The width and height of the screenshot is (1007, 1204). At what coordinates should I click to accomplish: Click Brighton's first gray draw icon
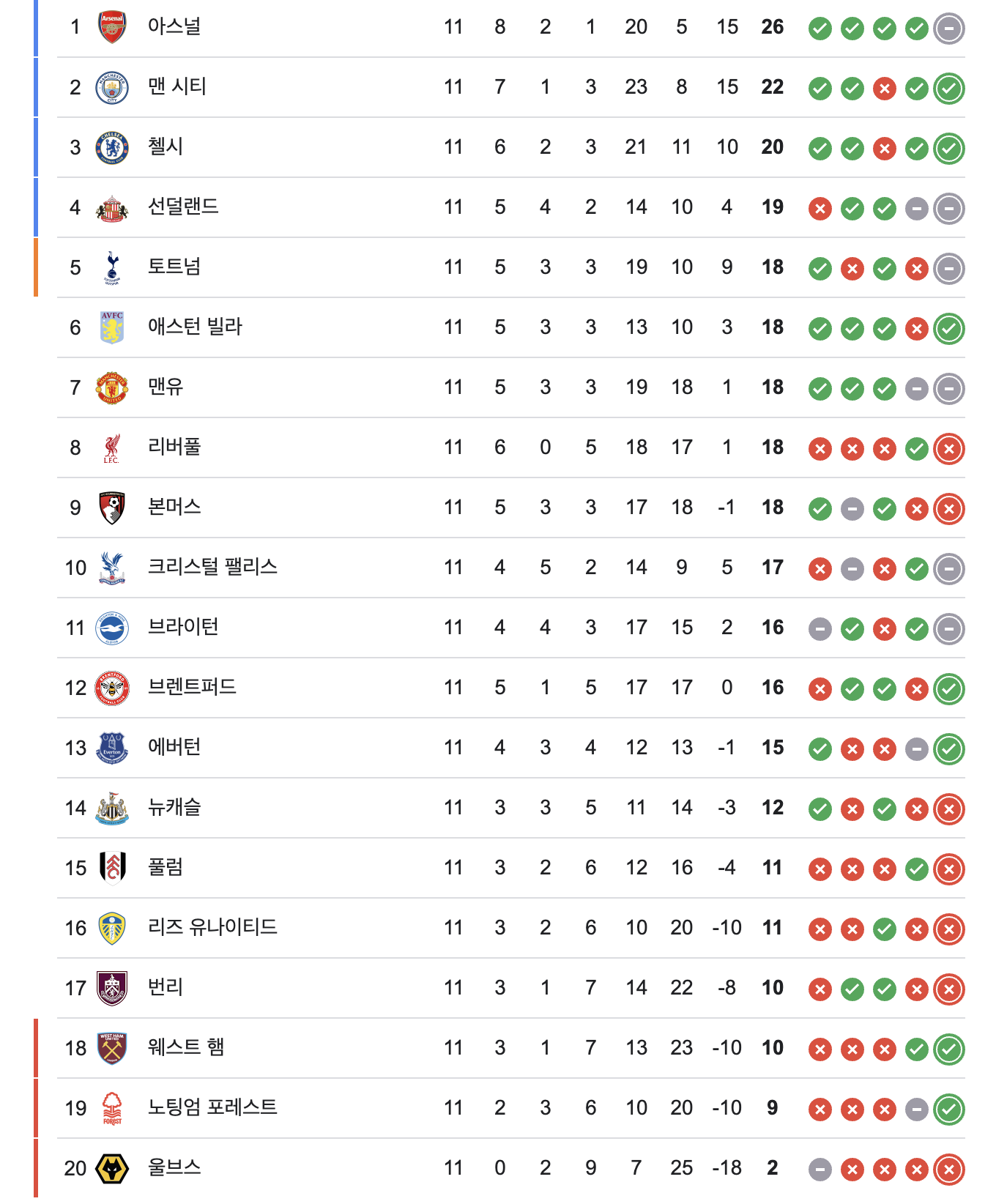[x=820, y=629]
